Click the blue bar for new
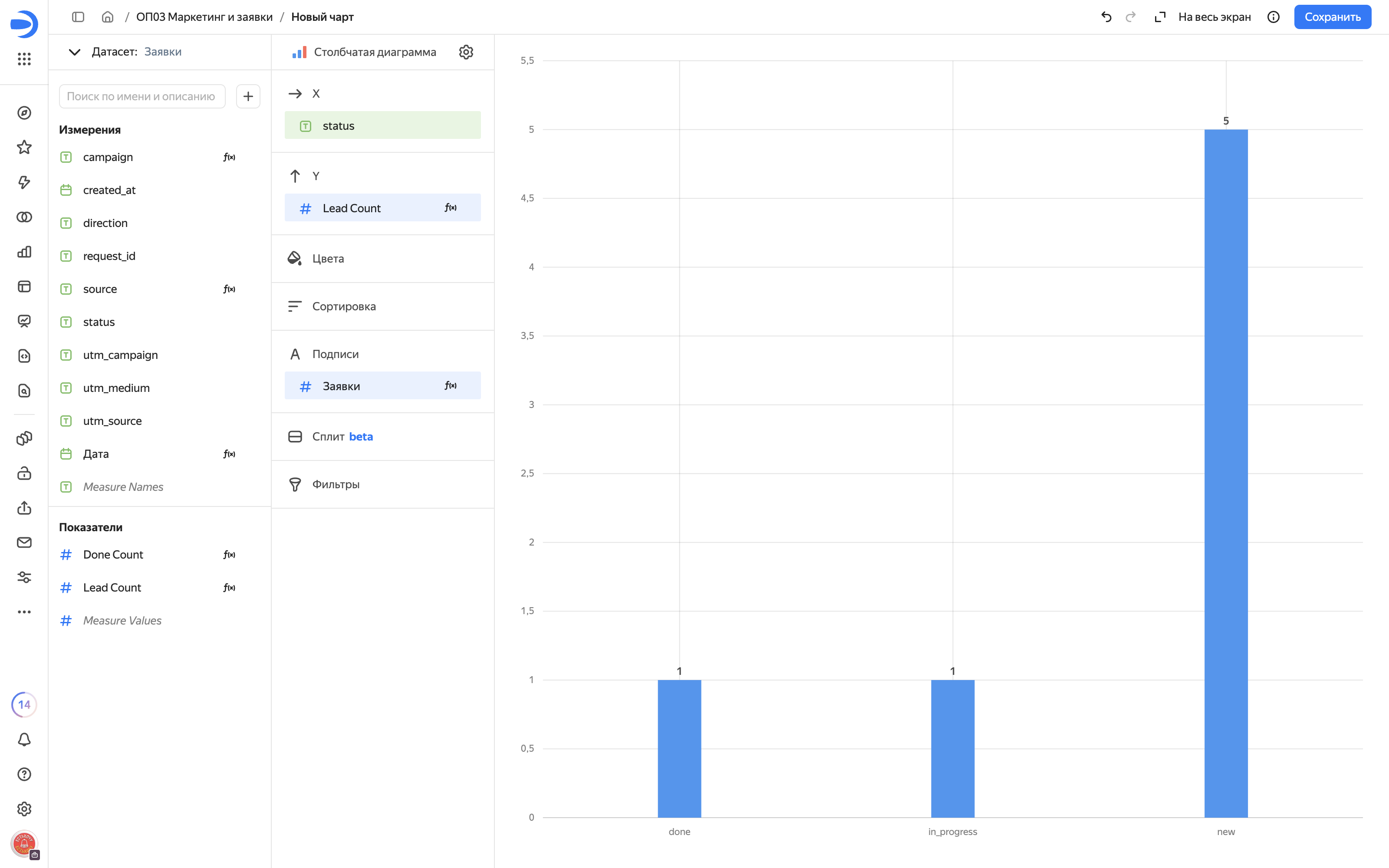 click(x=1225, y=473)
